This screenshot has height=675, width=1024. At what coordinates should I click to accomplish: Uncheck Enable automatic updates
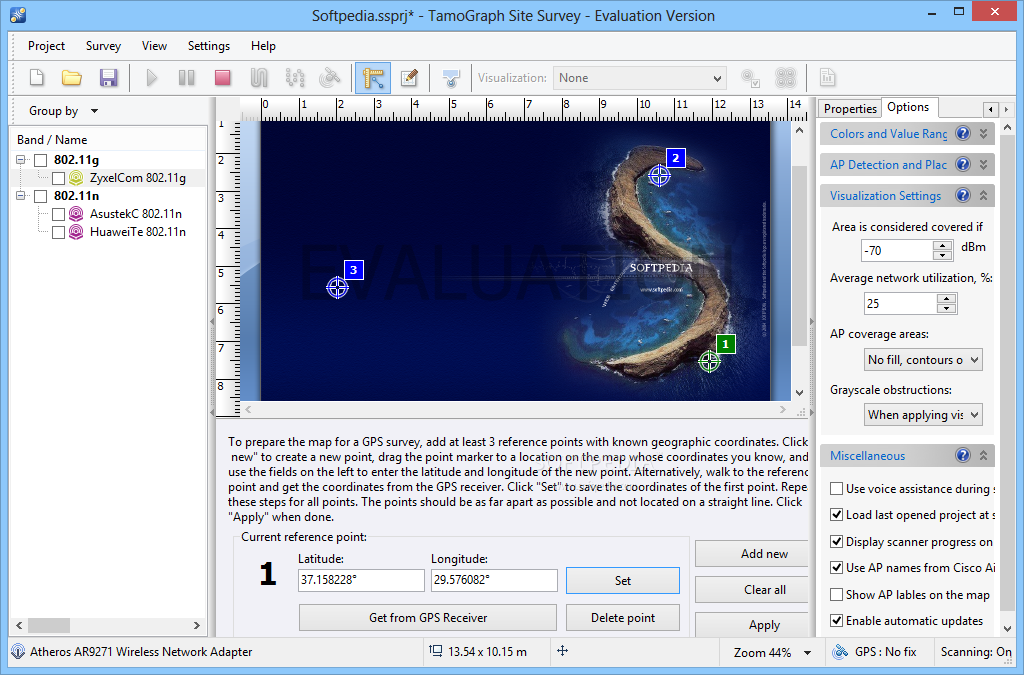click(x=836, y=621)
